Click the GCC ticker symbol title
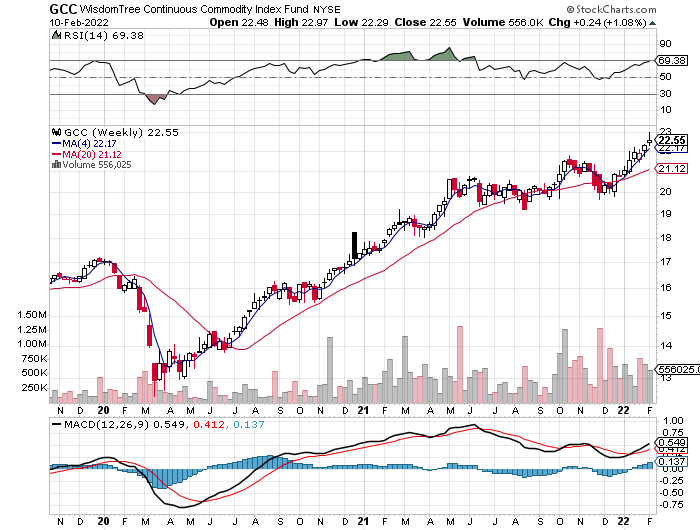The height and width of the screenshot is (530, 700). [x=63, y=9]
